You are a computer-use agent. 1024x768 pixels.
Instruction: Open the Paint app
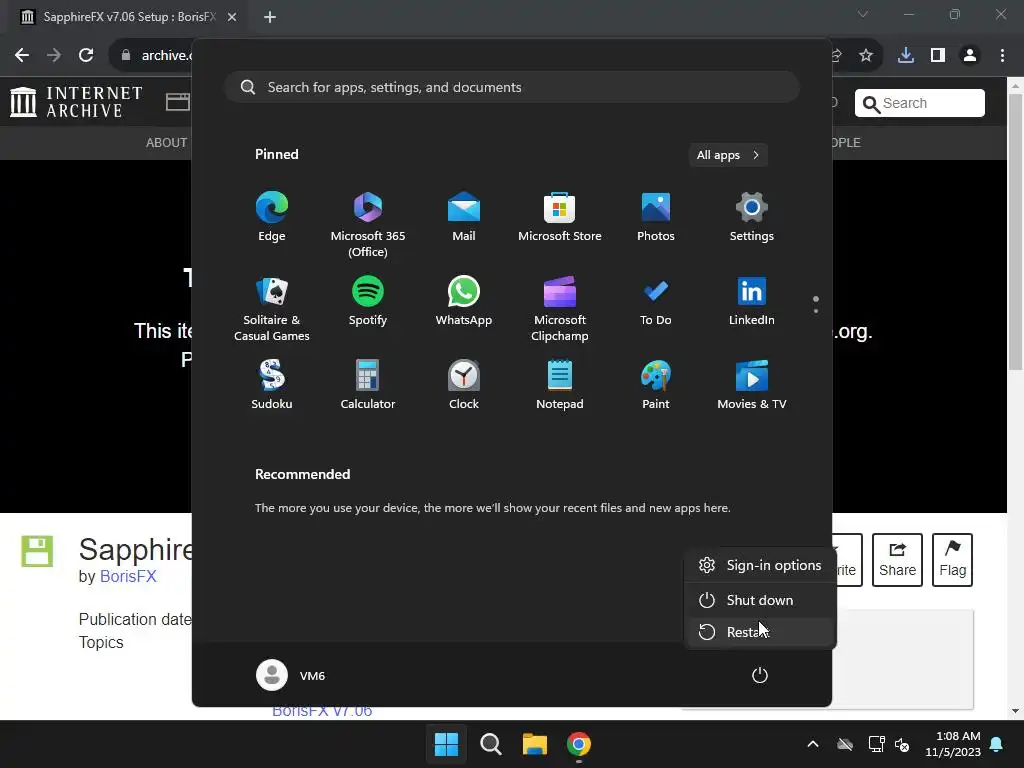tap(656, 385)
